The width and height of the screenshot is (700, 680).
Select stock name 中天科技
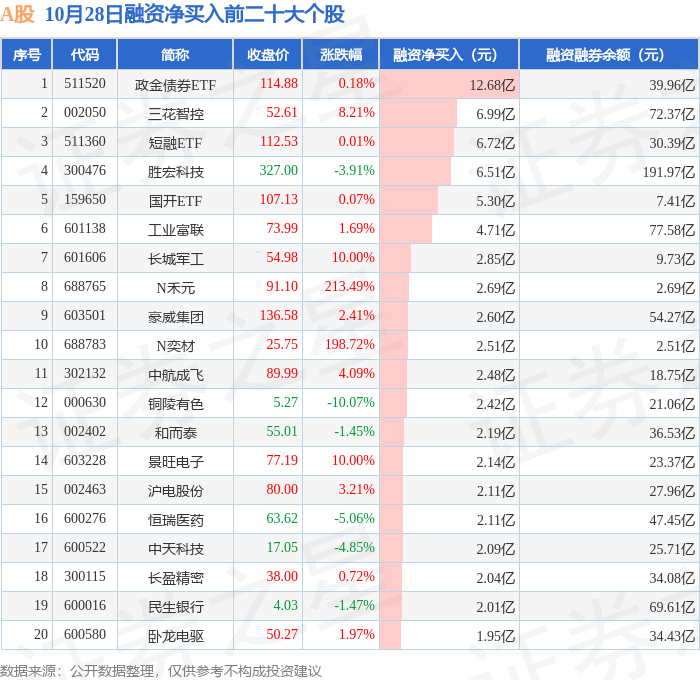coord(175,549)
